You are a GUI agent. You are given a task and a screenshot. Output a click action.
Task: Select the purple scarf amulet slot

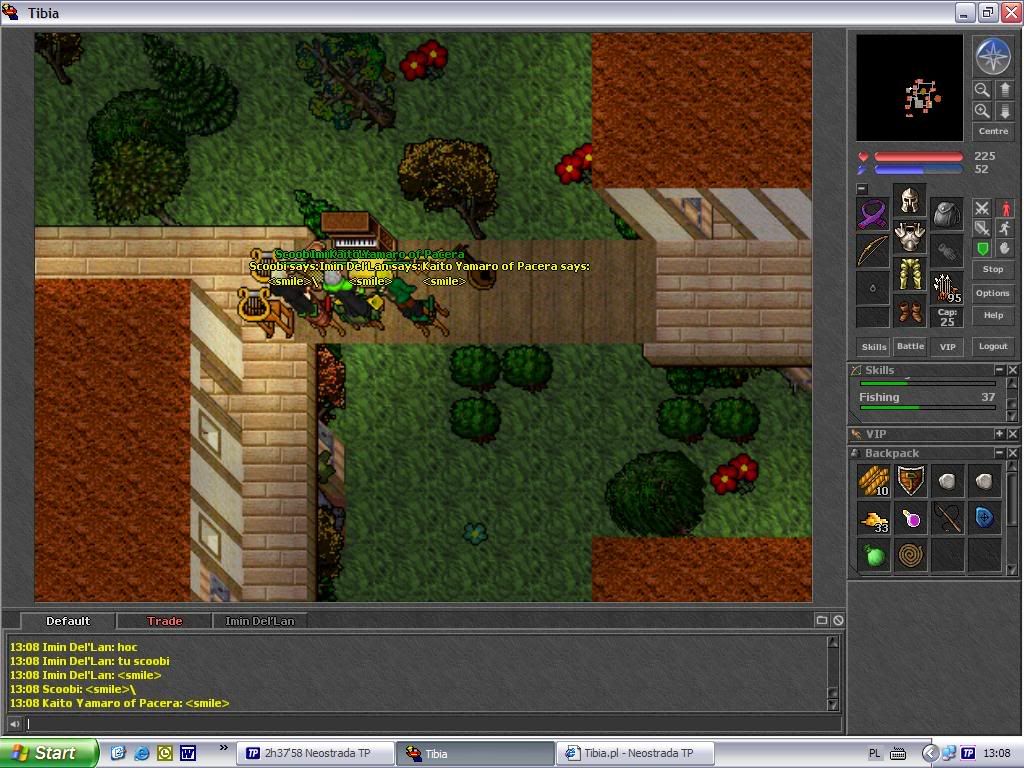click(872, 214)
